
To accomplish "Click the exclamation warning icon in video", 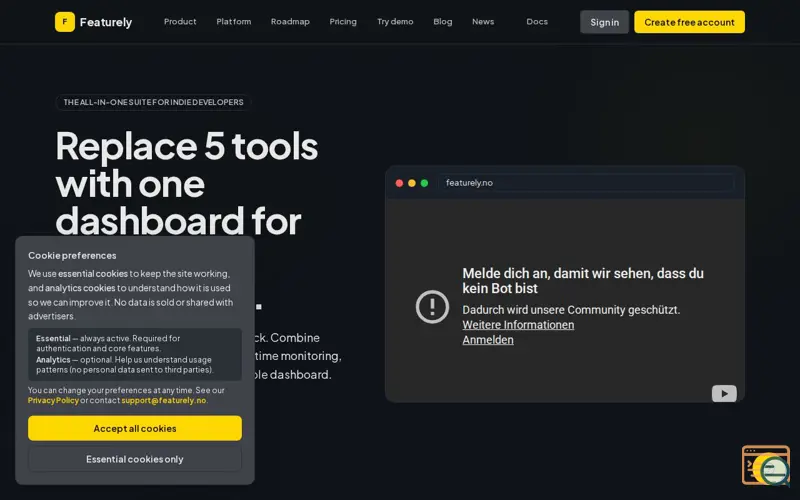I will pos(432,307).
